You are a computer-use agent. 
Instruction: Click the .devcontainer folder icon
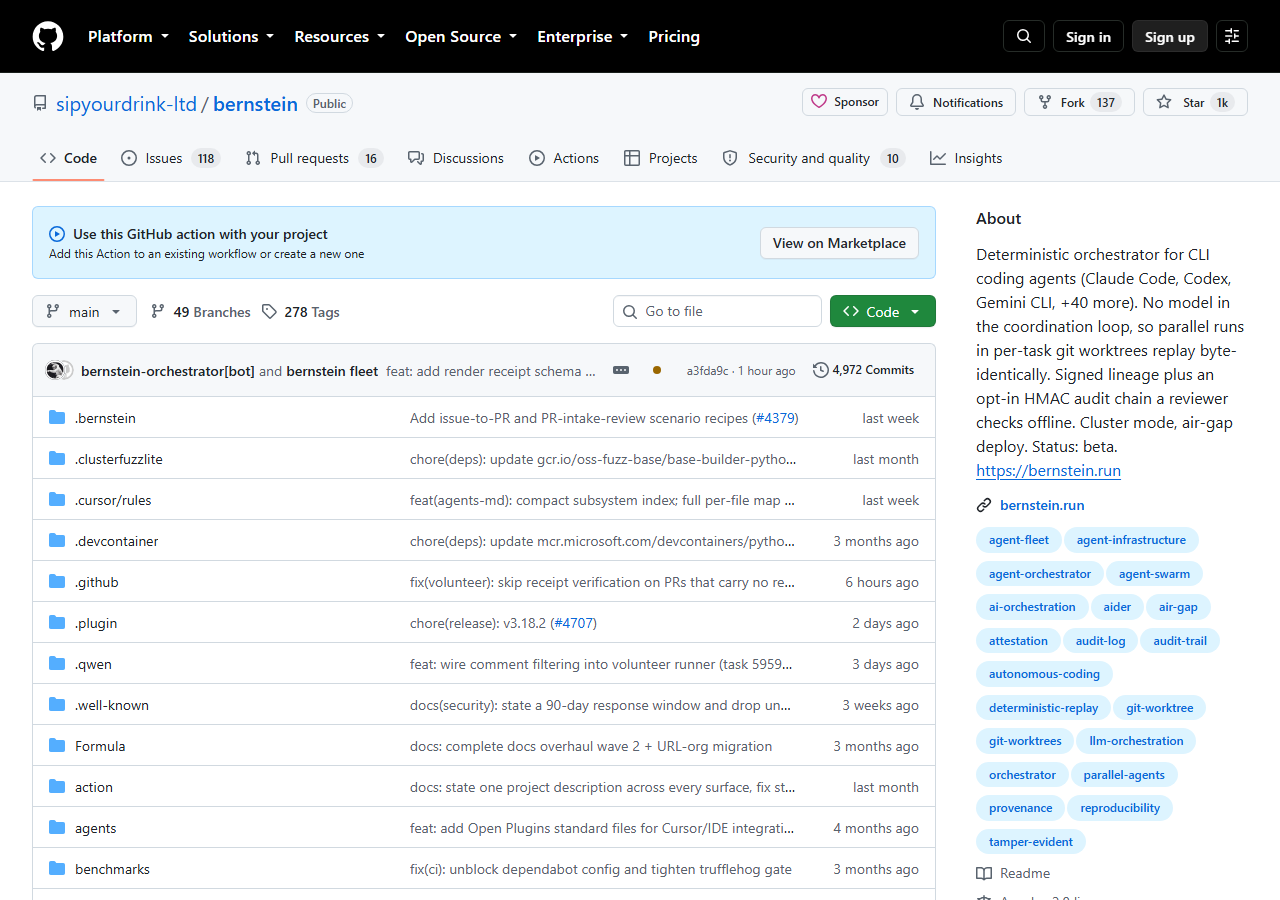tap(57, 541)
